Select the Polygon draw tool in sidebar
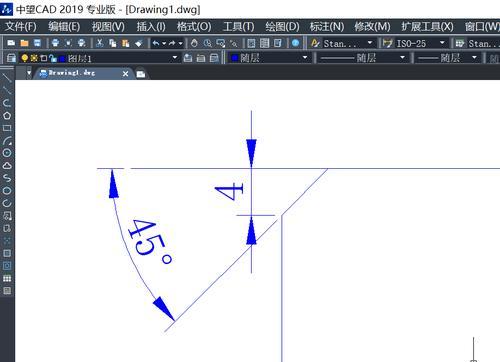The image size is (500, 362). tap(7, 116)
